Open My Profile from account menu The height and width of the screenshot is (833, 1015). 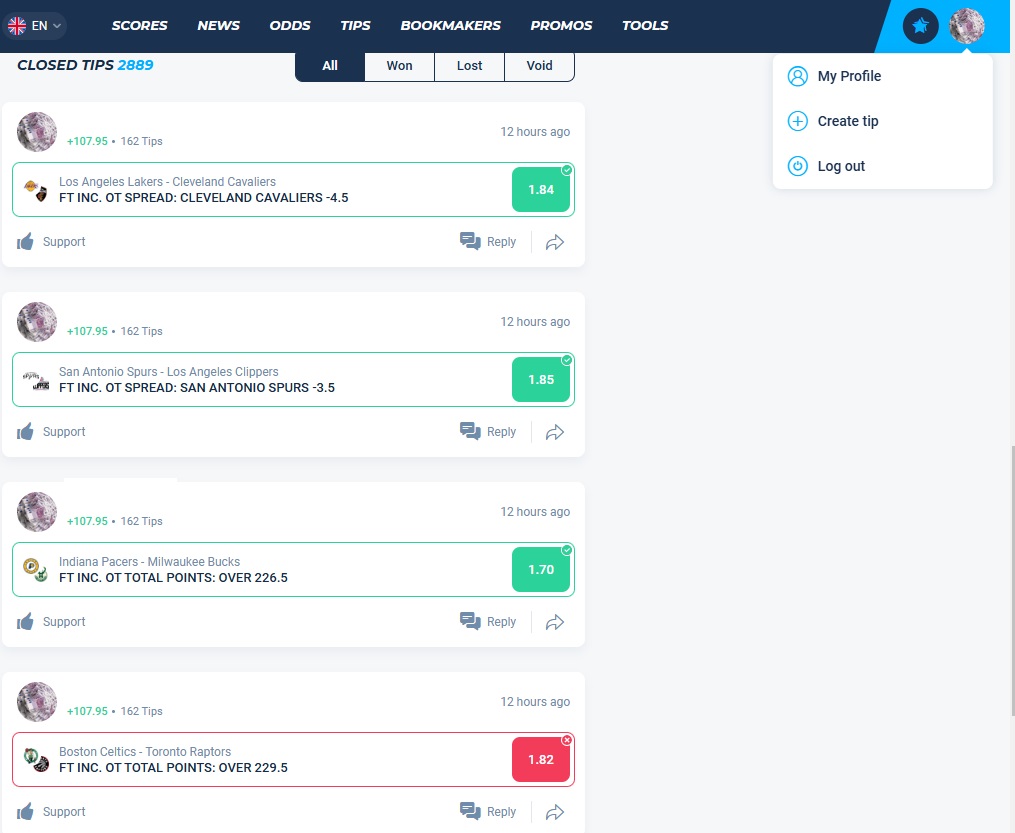[x=848, y=76]
